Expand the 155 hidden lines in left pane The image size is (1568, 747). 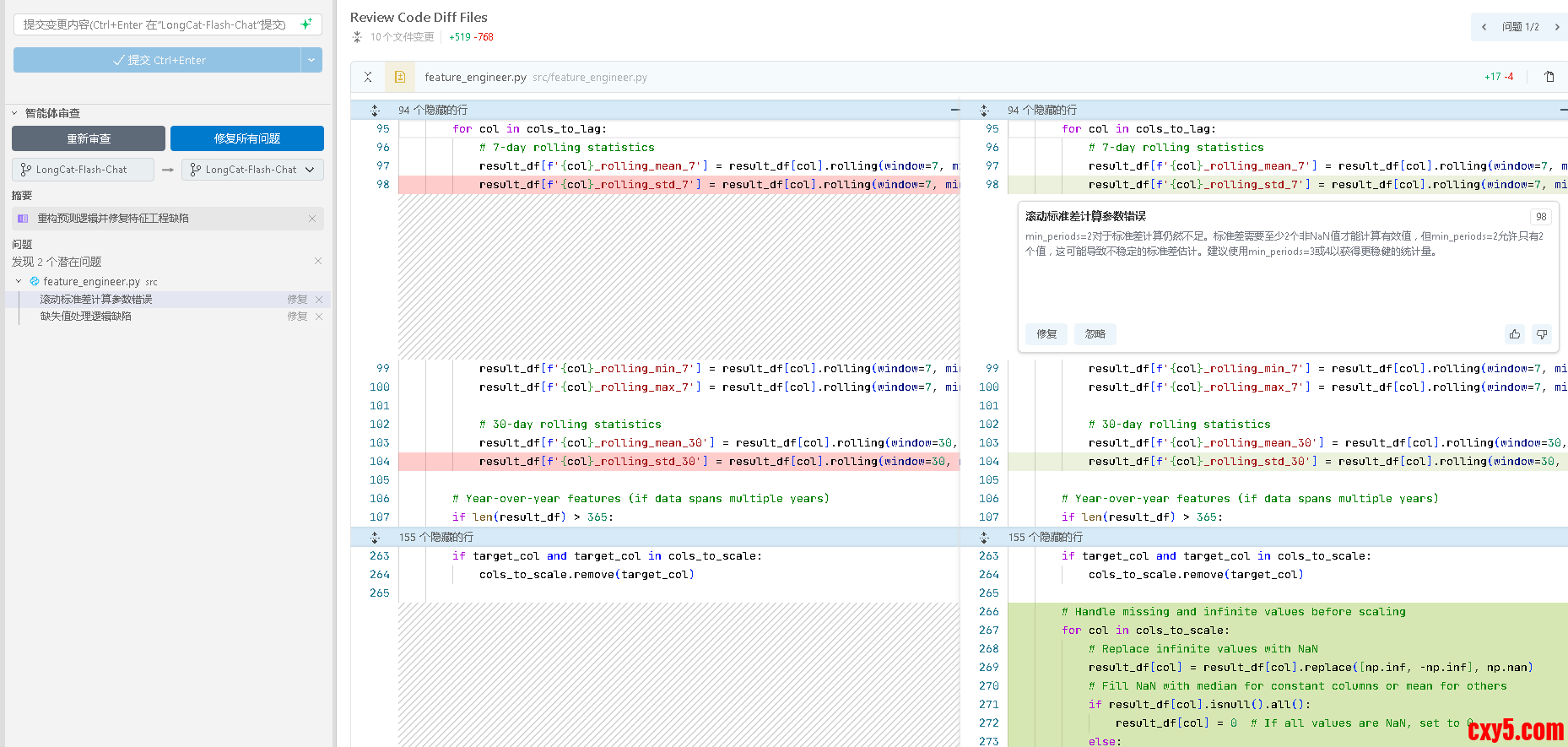point(376,538)
